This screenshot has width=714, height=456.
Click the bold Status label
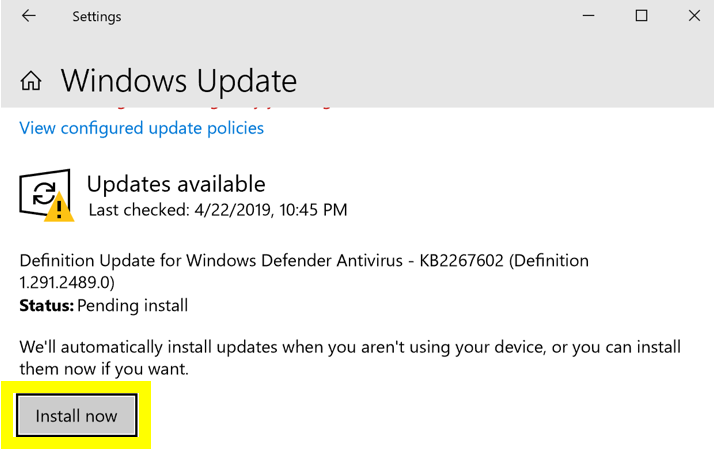pos(46,305)
